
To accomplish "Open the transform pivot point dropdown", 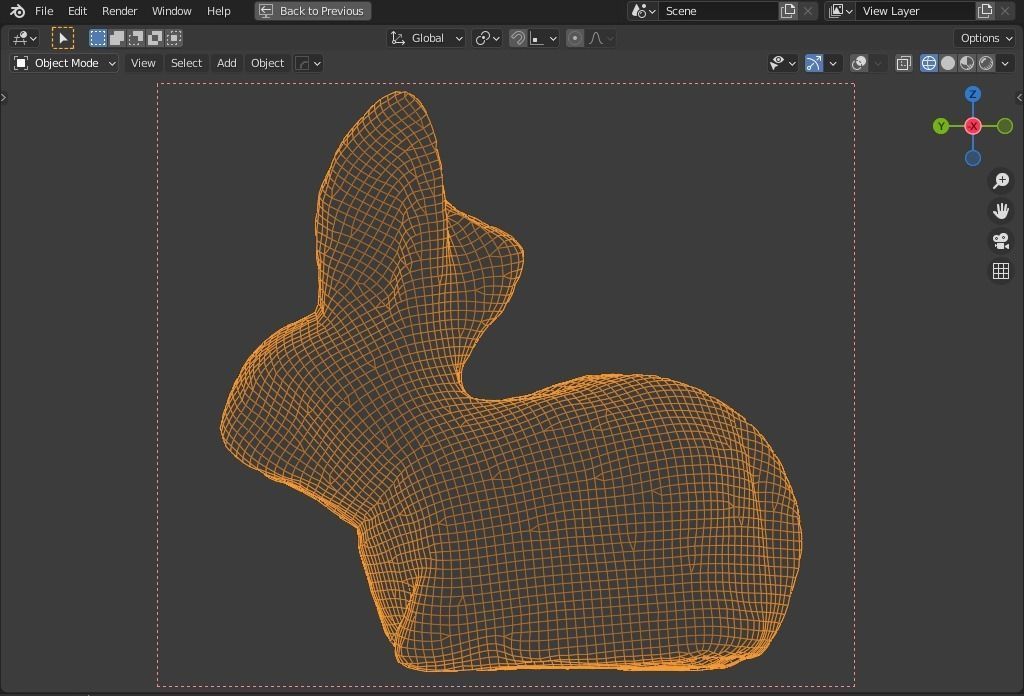I will tap(487, 39).
